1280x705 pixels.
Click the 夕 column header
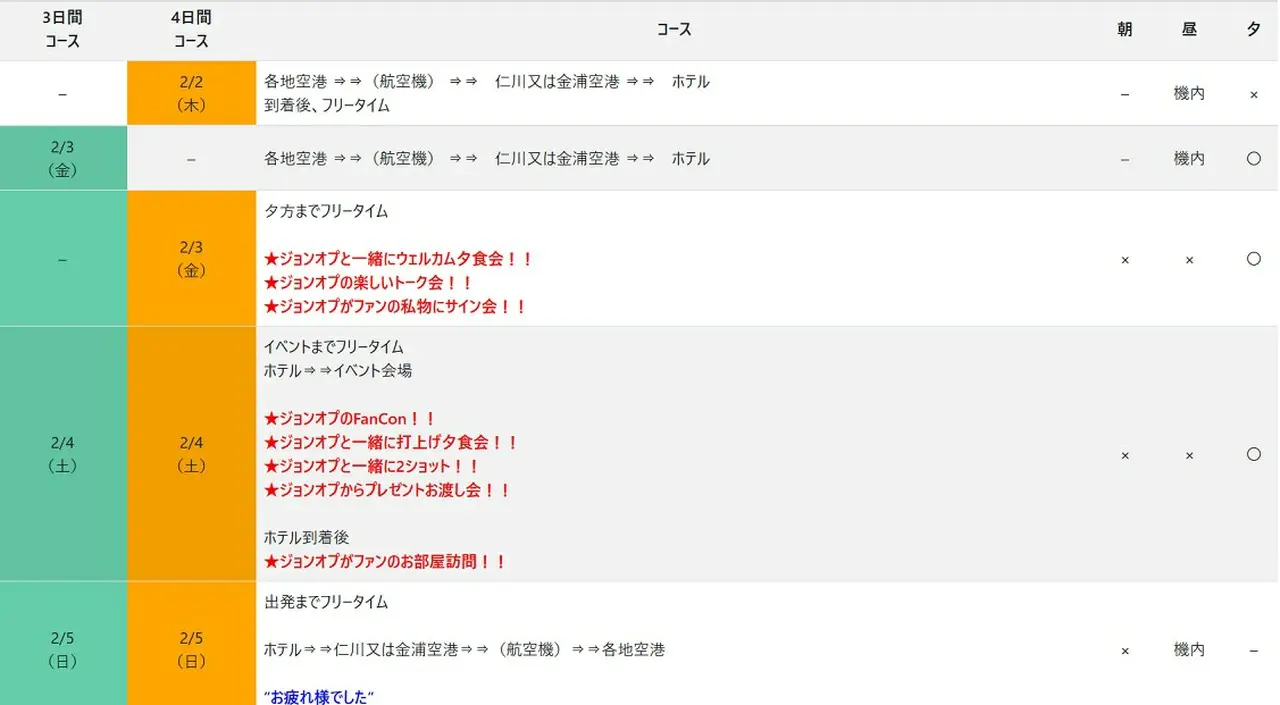1253,30
